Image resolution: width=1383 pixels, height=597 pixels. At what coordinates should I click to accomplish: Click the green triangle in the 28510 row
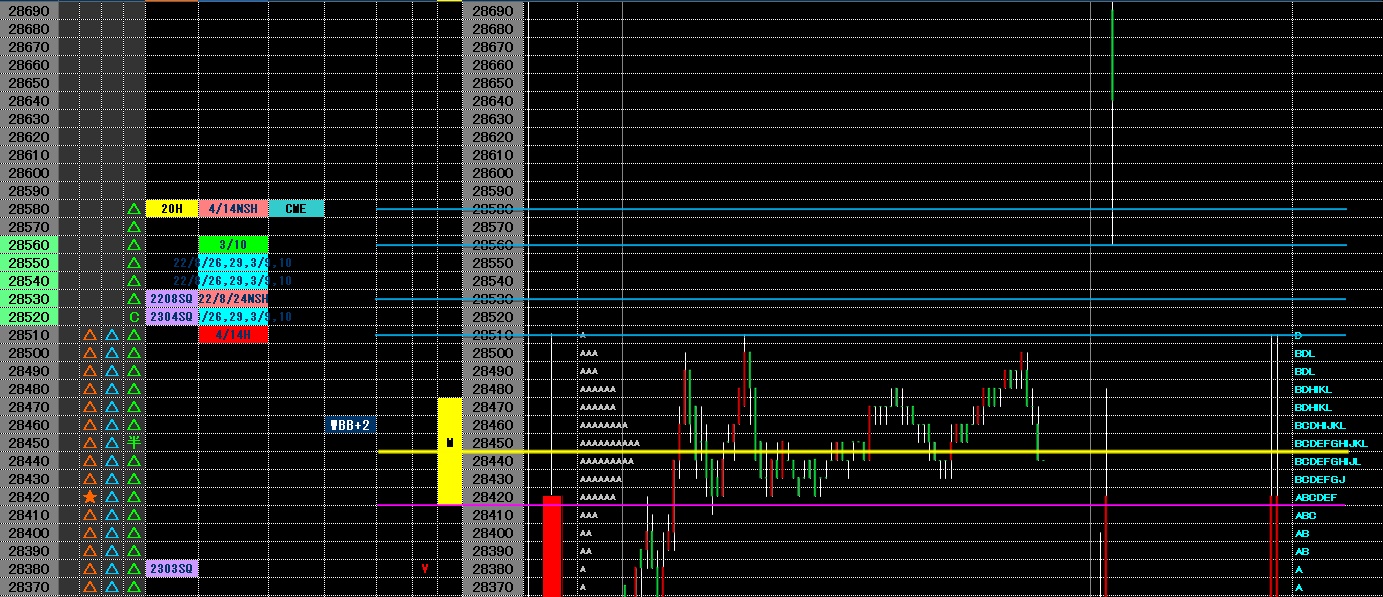pos(134,335)
